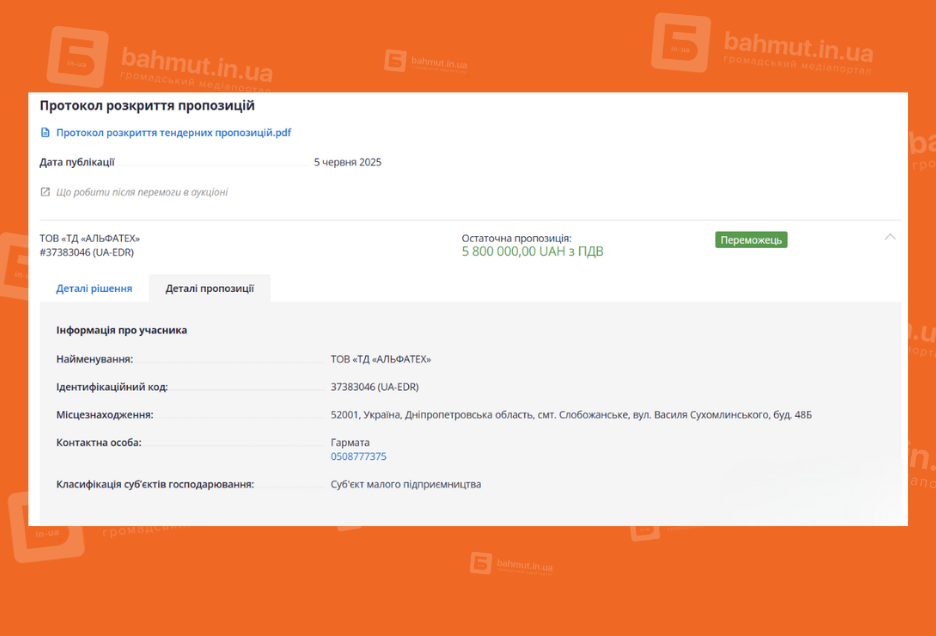Open the PDF document icon beside protocol file
936x636 pixels.
coord(45,133)
